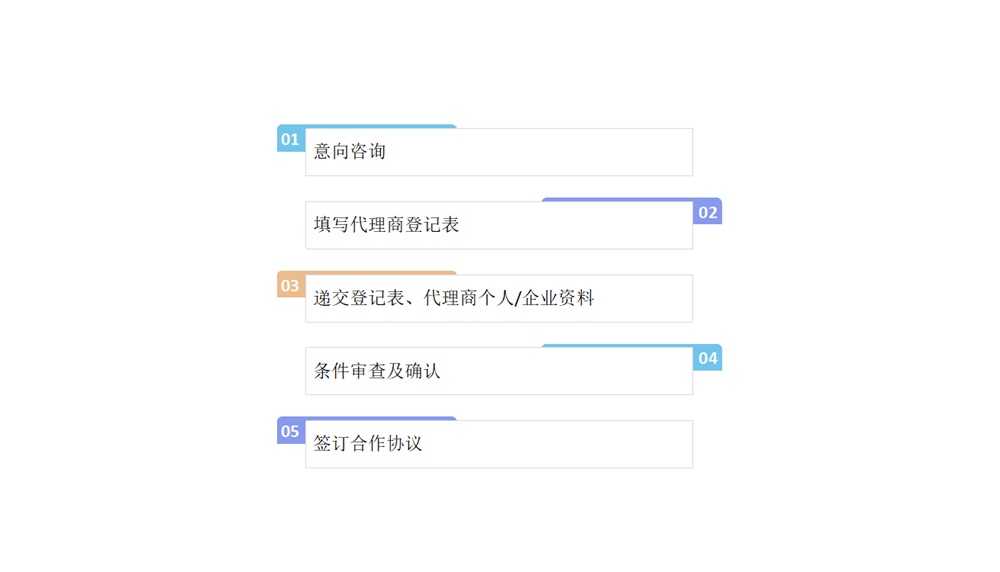Select 代理商个人 text in step 03
The image size is (1000, 572).
469,298
